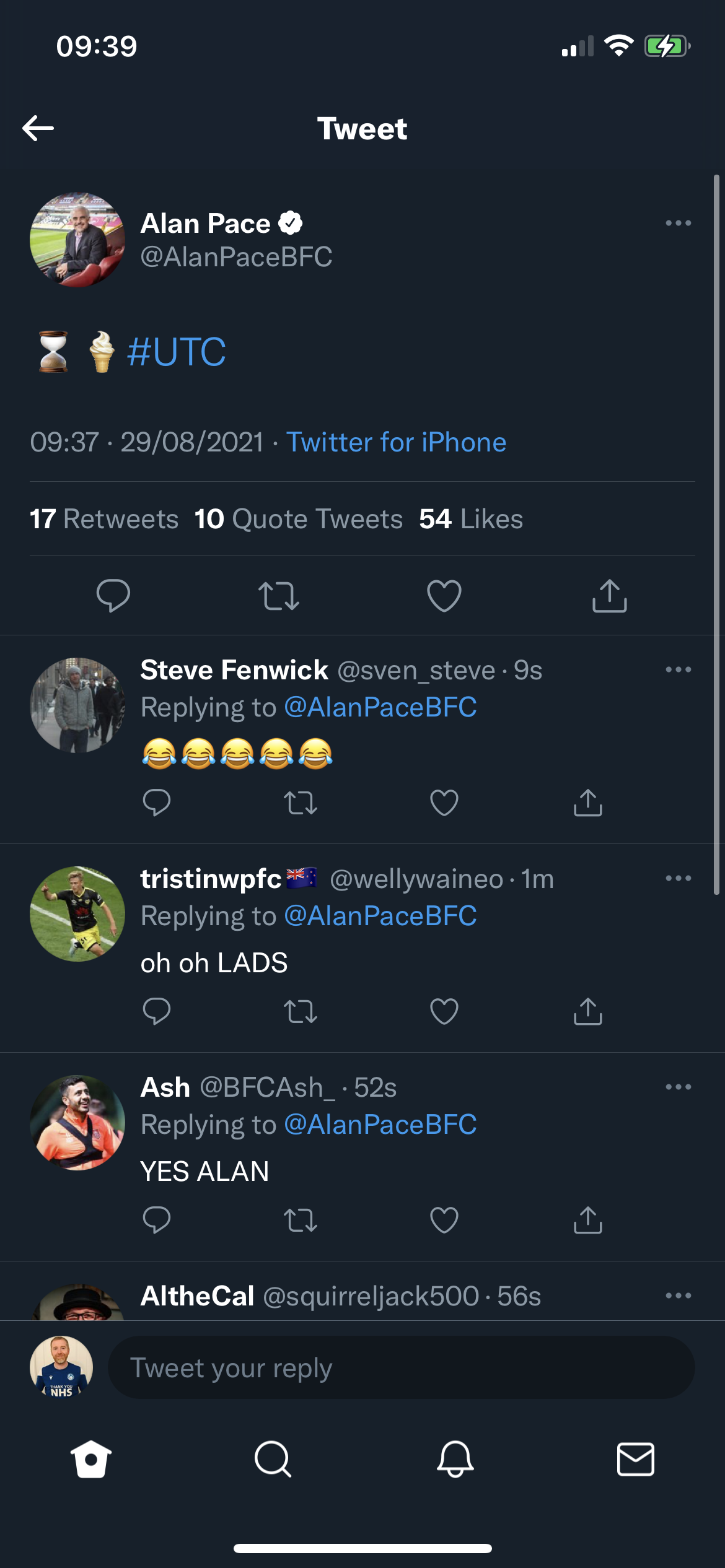
Task: Open Alan Pace's profile picture
Action: pos(77,240)
